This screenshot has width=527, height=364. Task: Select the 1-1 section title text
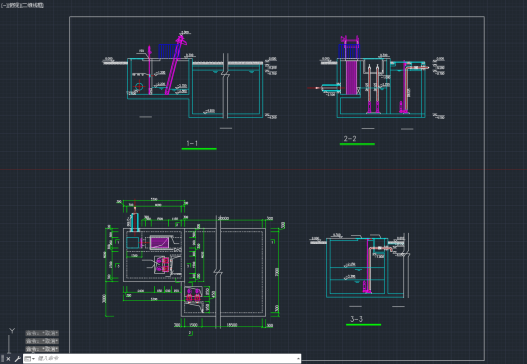192,143
